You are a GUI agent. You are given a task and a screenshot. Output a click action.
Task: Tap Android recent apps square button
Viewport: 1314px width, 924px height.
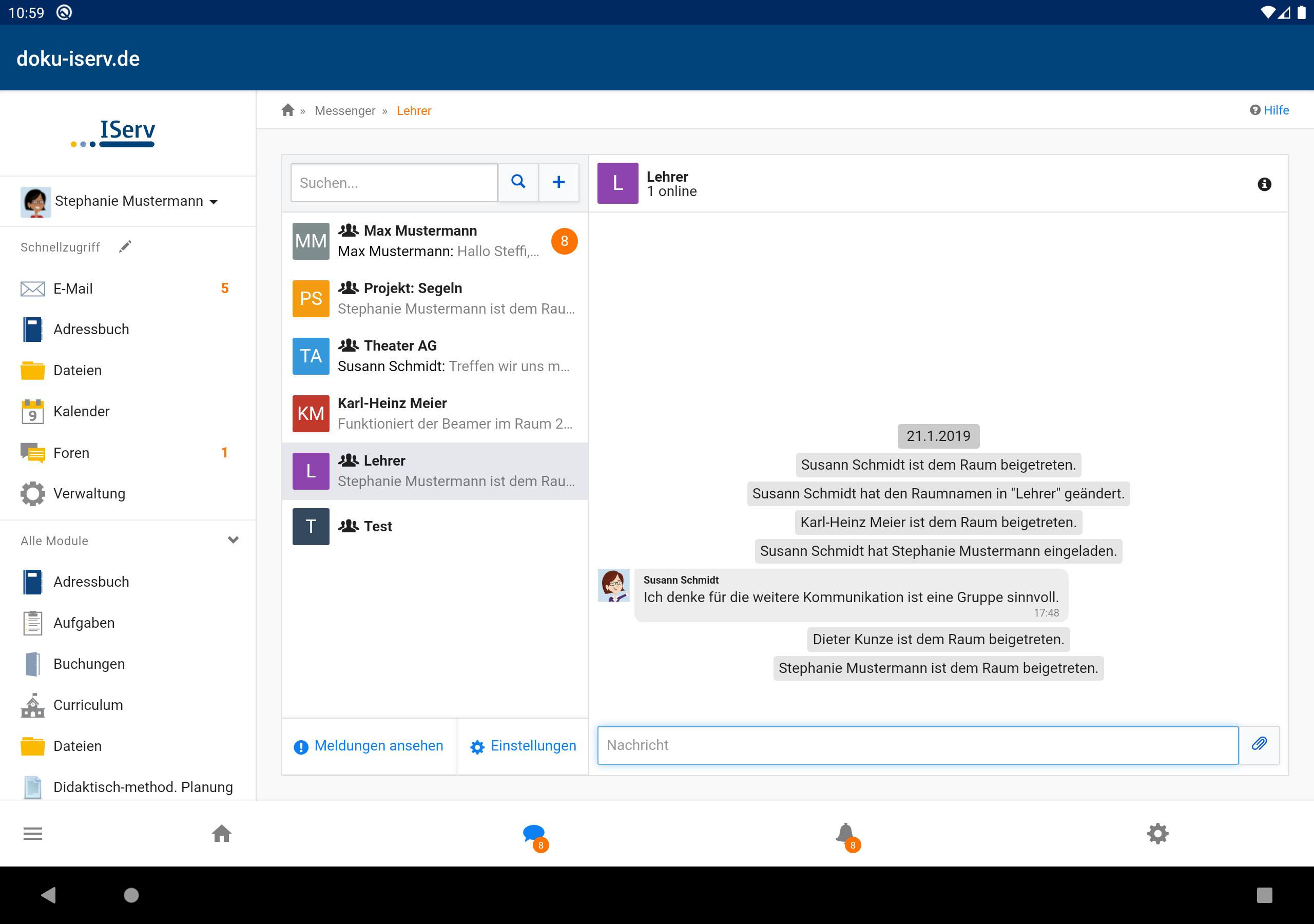click(x=1264, y=895)
